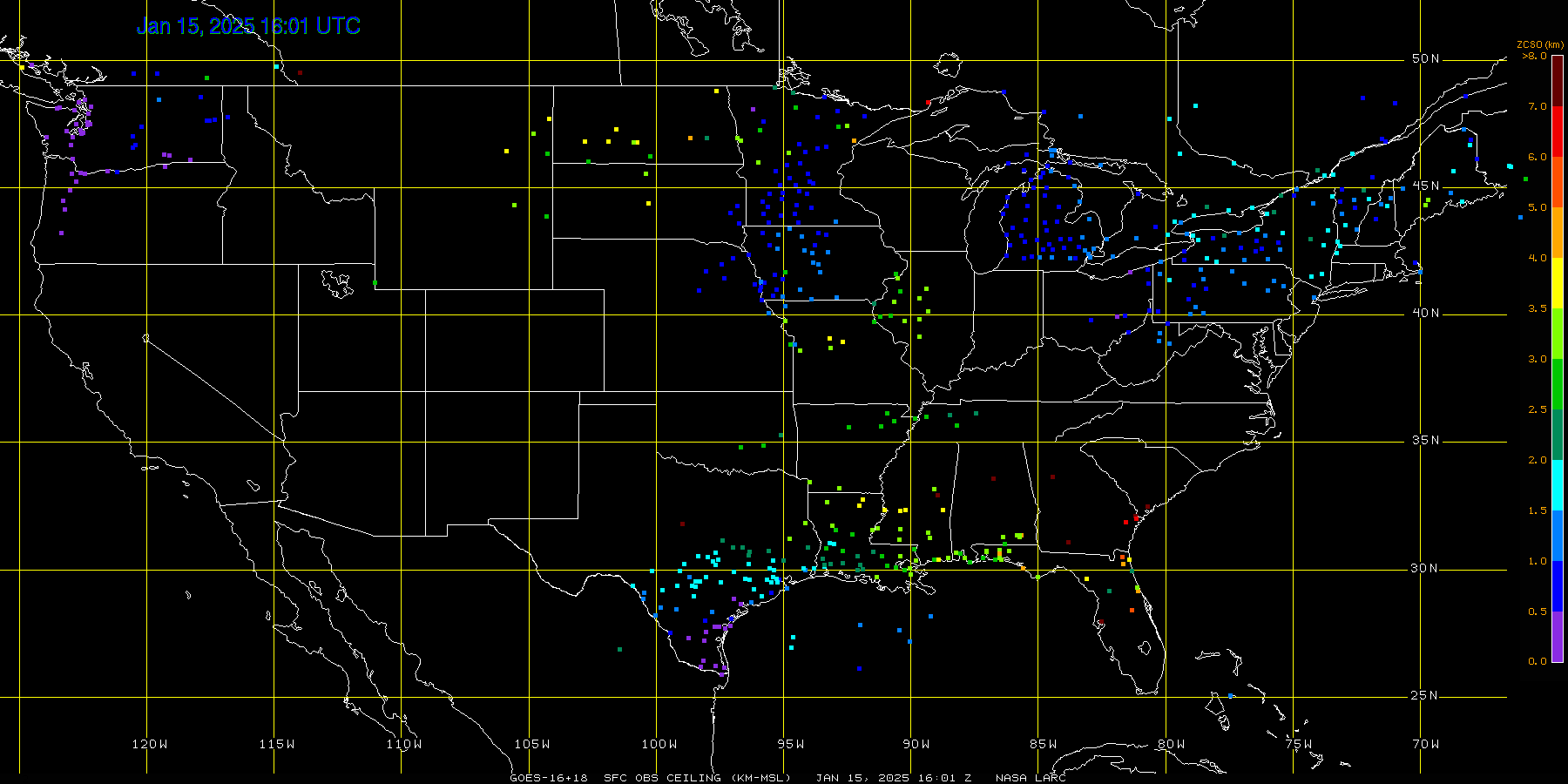The image size is (1568, 784).
Task: Click the 5.0 legend value
Action: click(x=1538, y=207)
